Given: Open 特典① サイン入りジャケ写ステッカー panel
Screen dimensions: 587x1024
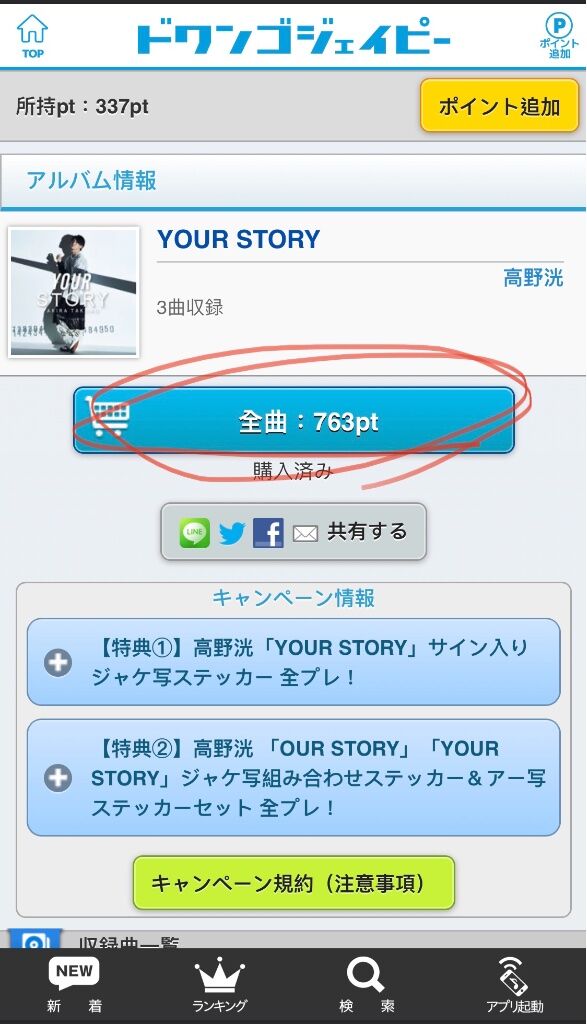Looking at the screenshot, I should pyautogui.click(x=293, y=662).
